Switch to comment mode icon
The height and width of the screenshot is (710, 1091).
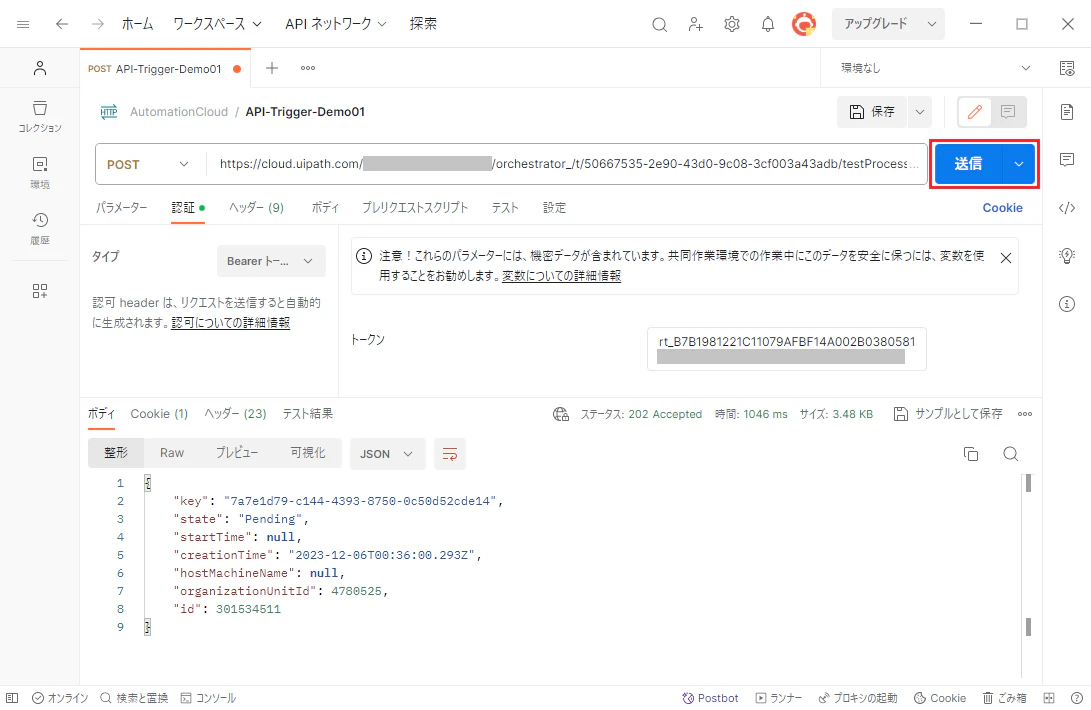pyautogui.click(x=1008, y=111)
